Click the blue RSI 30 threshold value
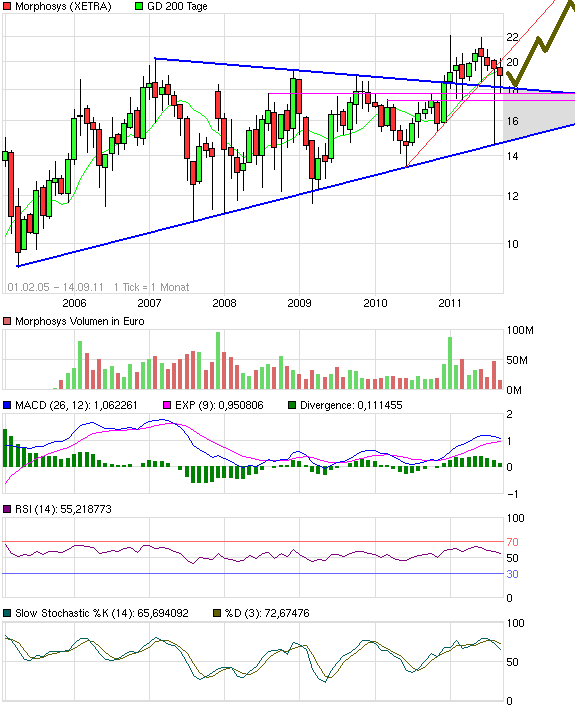This screenshot has height=710, width=575. (x=512, y=574)
